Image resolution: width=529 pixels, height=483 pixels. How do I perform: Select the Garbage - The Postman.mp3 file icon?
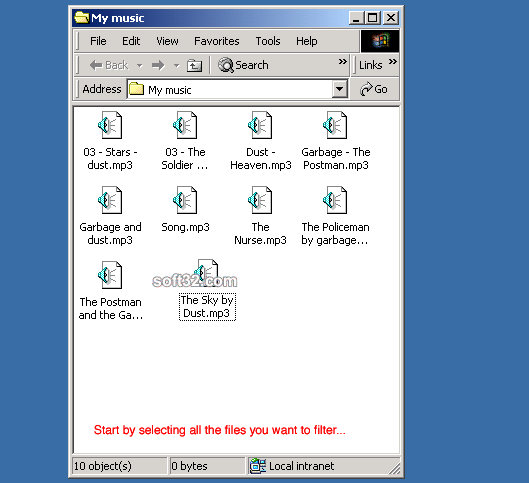tap(335, 125)
